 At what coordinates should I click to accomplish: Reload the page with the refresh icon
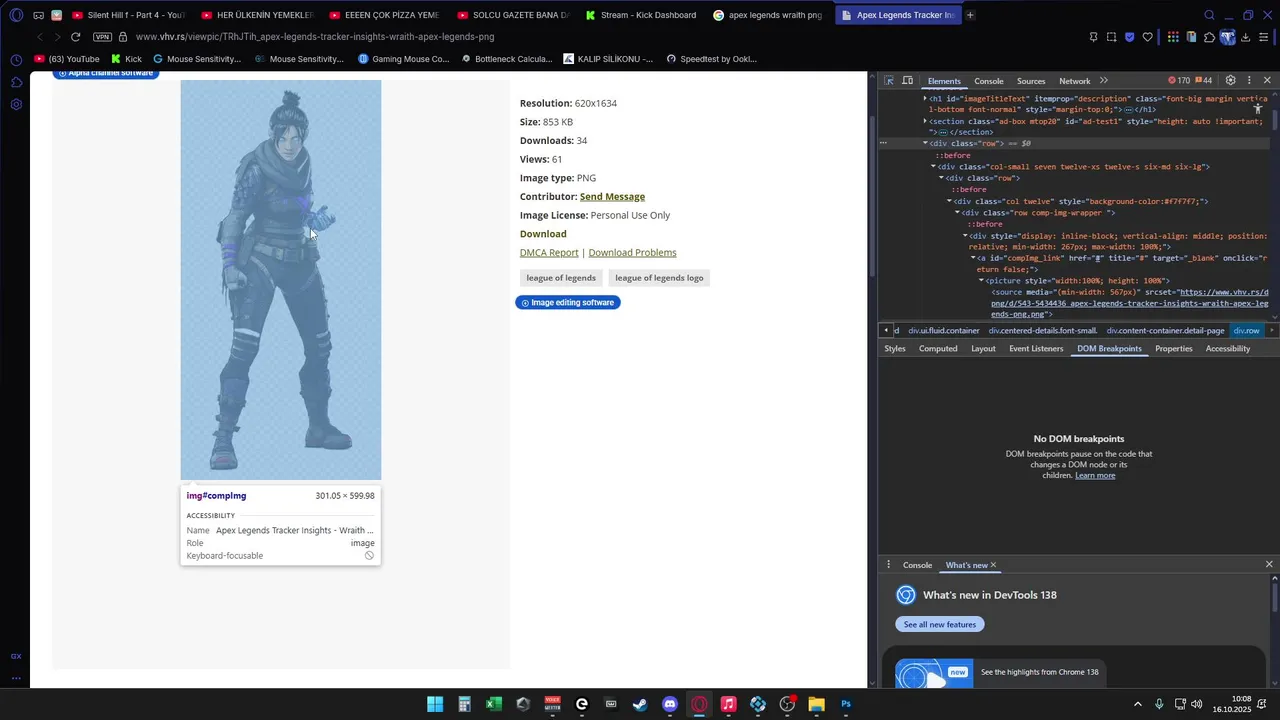pos(75,37)
